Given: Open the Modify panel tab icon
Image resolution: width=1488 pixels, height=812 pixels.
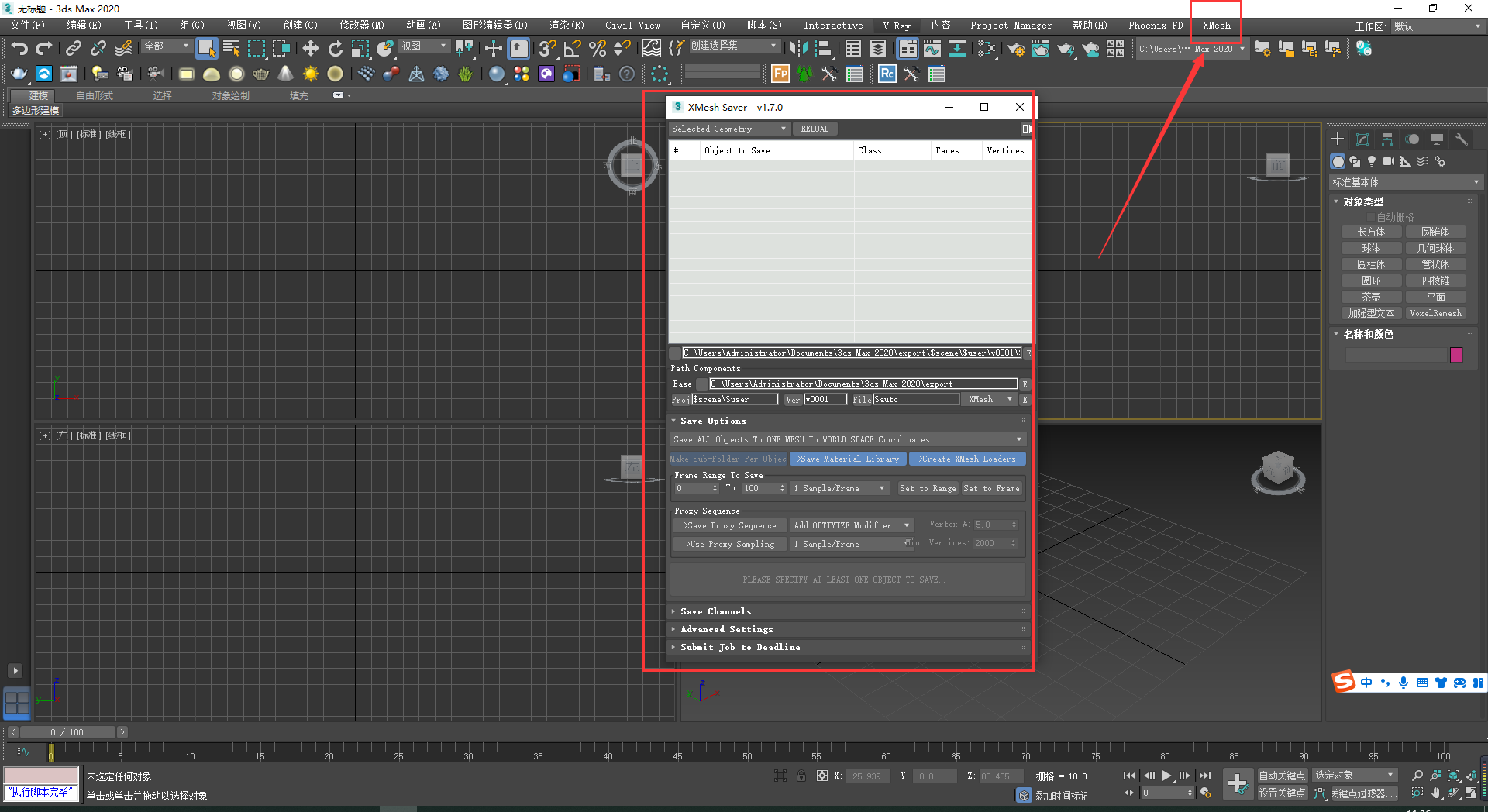Looking at the screenshot, I should (x=1362, y=139).
